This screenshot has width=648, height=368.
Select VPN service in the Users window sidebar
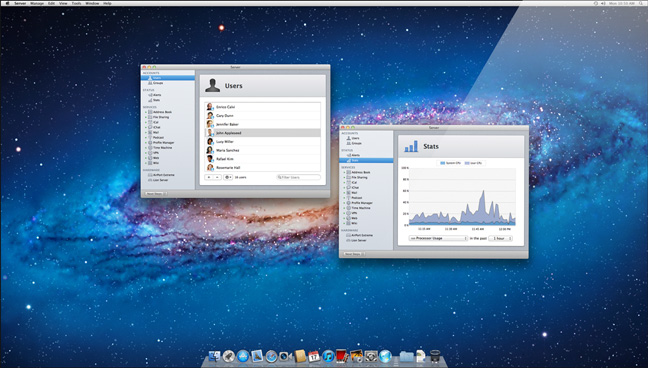click(156, 153)
